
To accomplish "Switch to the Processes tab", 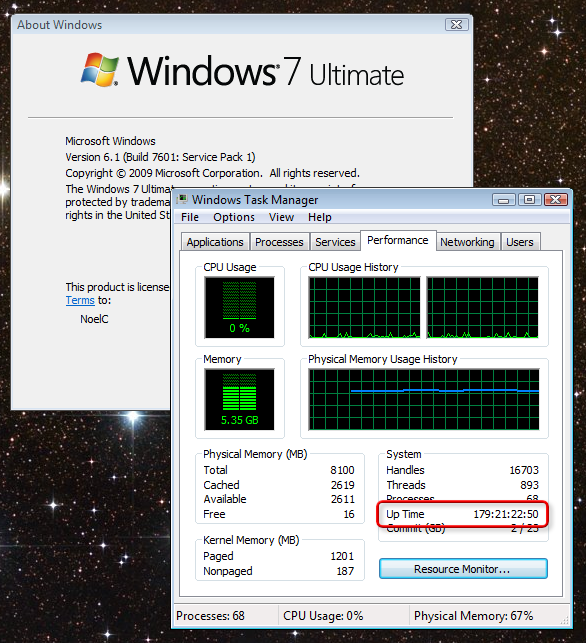I will point(279,242).
